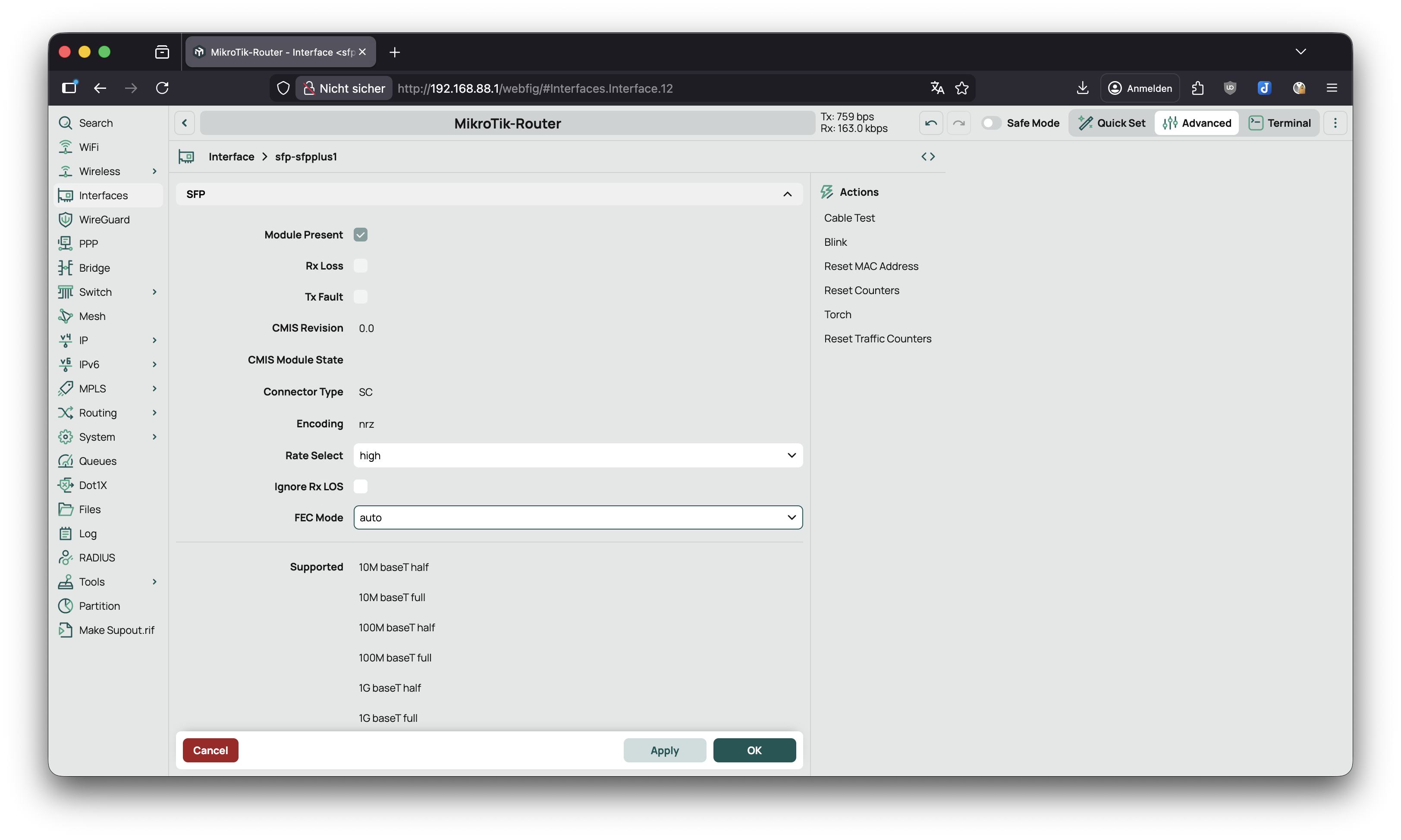
Task: Expand the Switch submenu
Action: 154,292
